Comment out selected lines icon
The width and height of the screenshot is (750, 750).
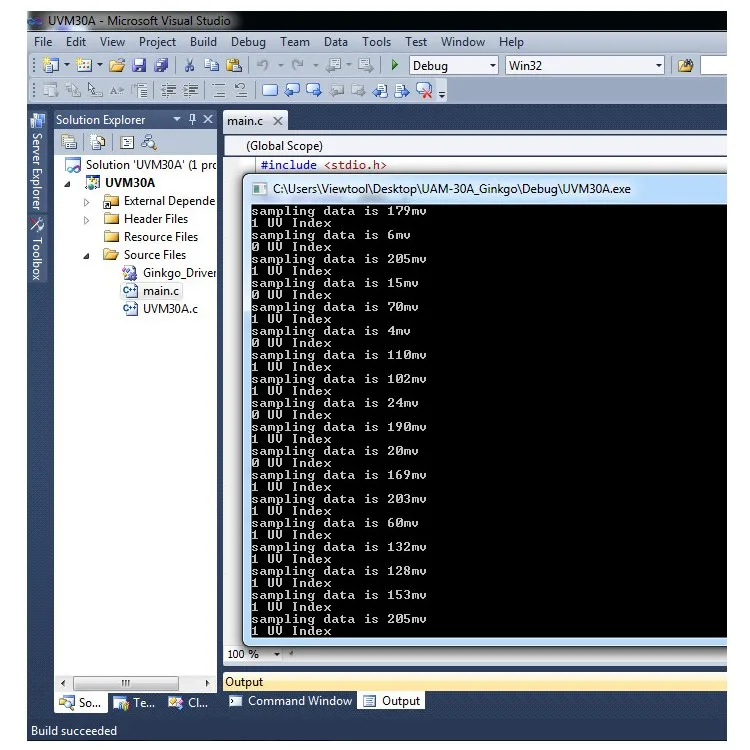[x=219, y=90]
